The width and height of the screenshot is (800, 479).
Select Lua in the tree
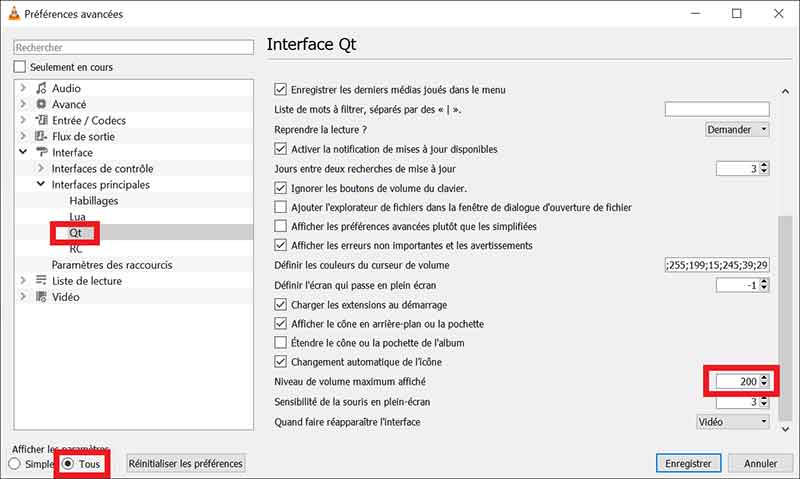click(78, 217)
